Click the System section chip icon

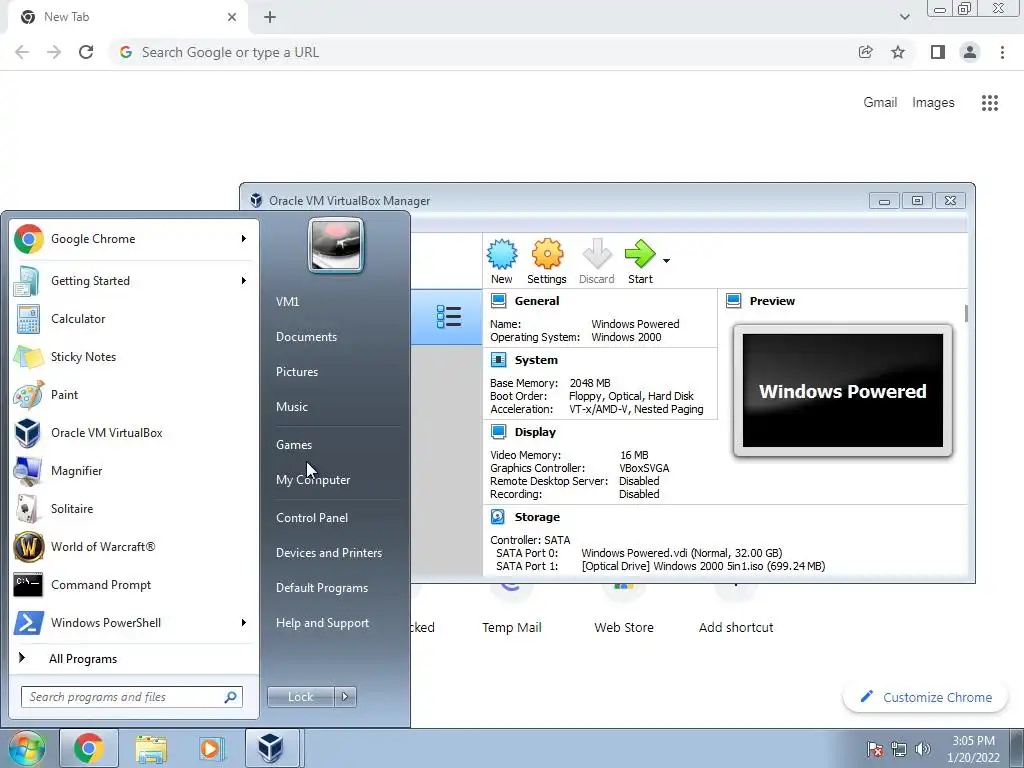click(498, 360)
